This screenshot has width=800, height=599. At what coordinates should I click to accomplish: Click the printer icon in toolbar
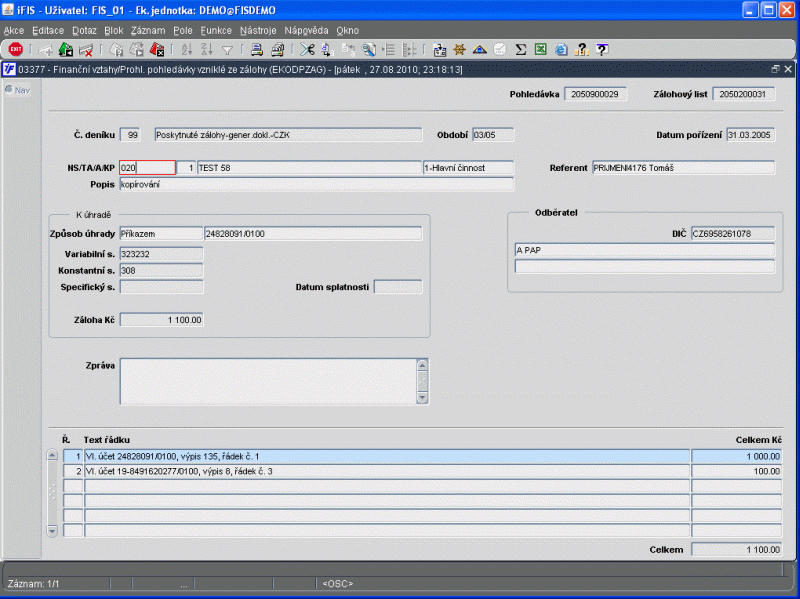click(257, 49)
